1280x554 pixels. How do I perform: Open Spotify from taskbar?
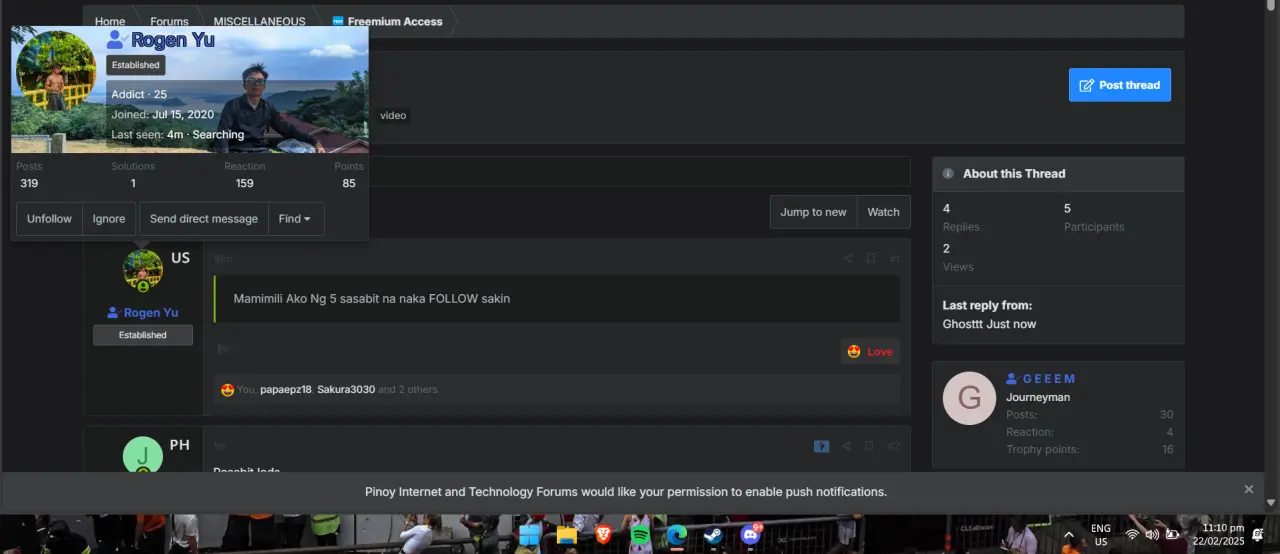tap(641, 535)
